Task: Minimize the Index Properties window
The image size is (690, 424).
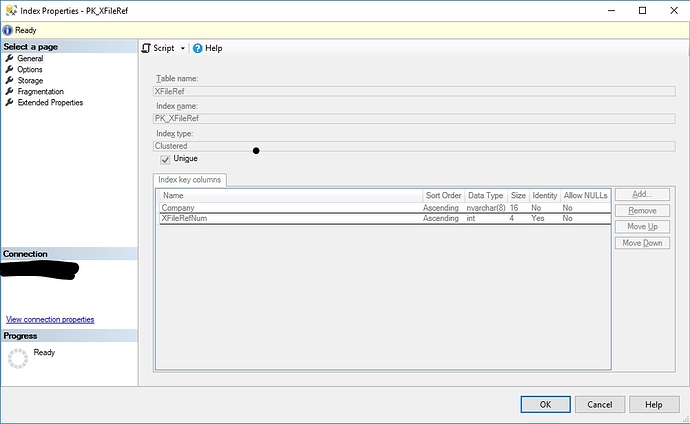Action: 611,11
